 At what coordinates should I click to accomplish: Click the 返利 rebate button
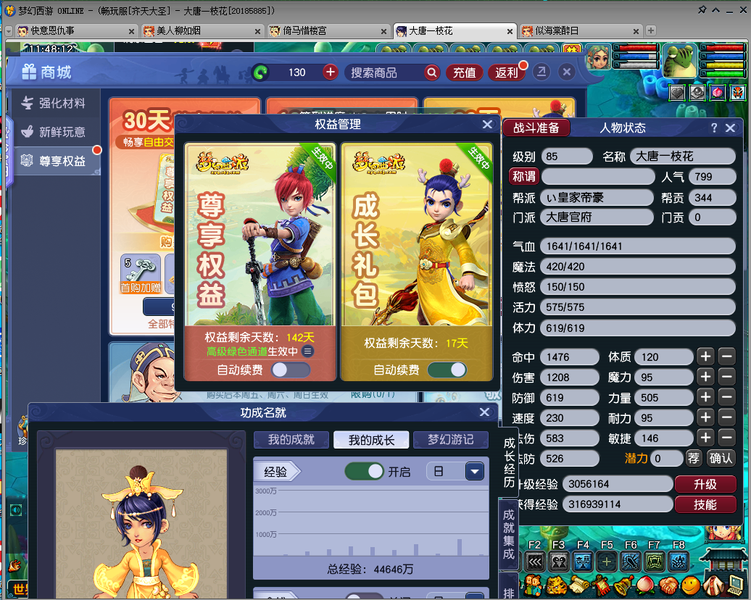pyautogui.click(x=506, y=72)
